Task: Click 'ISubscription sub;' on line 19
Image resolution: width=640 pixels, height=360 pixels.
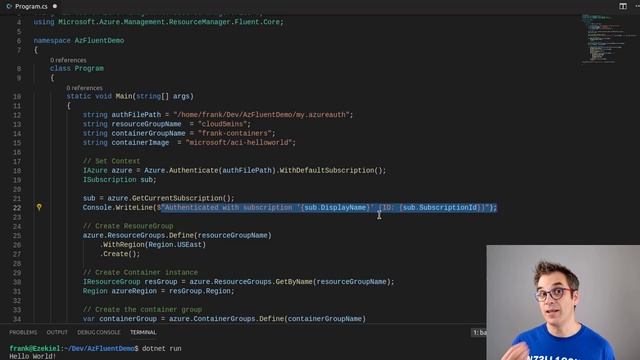Action: pos(120,180)
